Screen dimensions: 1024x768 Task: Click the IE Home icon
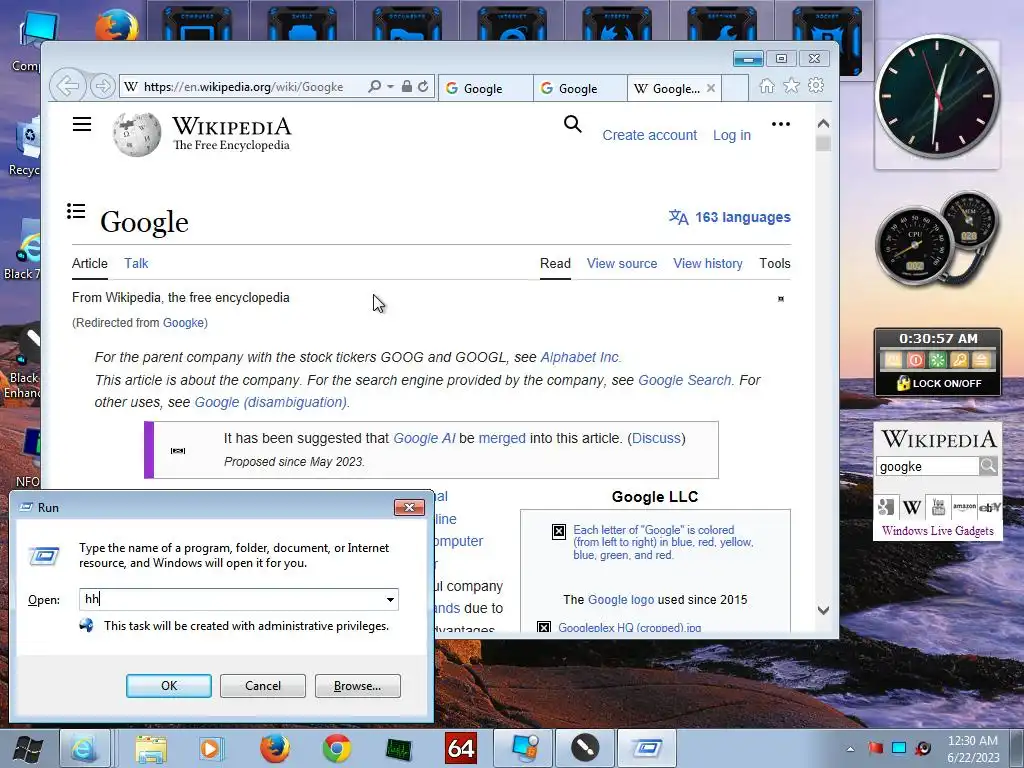pyautogui.click(x=767, y=86)
